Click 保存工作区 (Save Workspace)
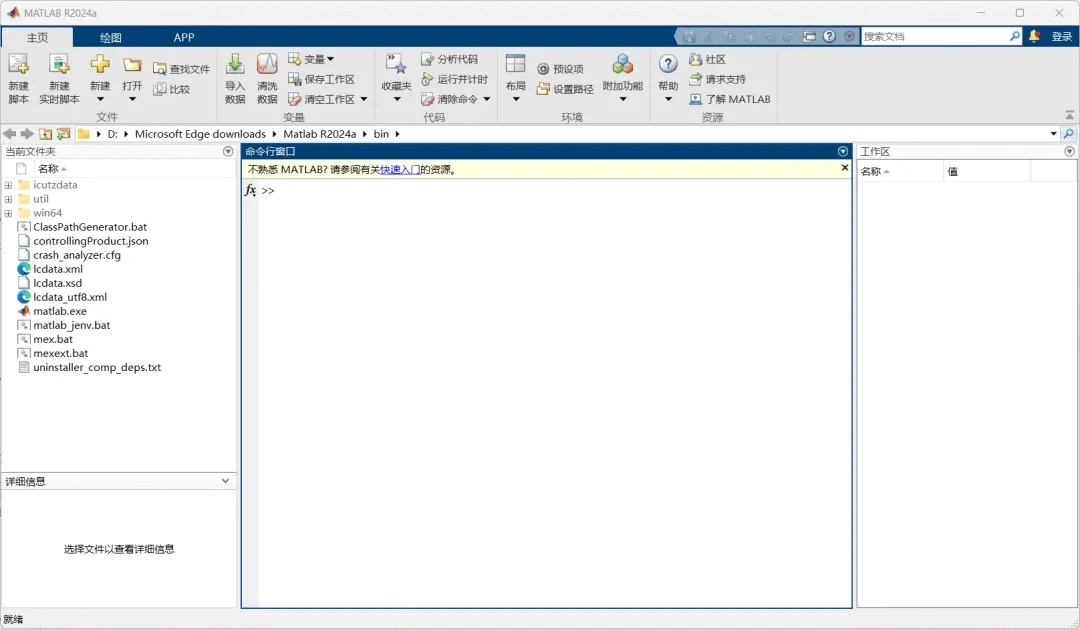 click(x=322, y=79)
